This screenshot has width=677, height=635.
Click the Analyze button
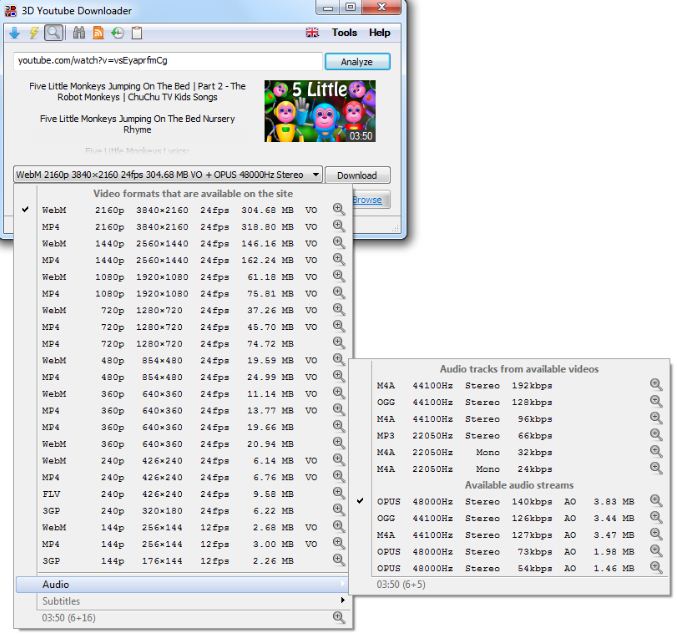pyautogui.click(x=356, y=62)
